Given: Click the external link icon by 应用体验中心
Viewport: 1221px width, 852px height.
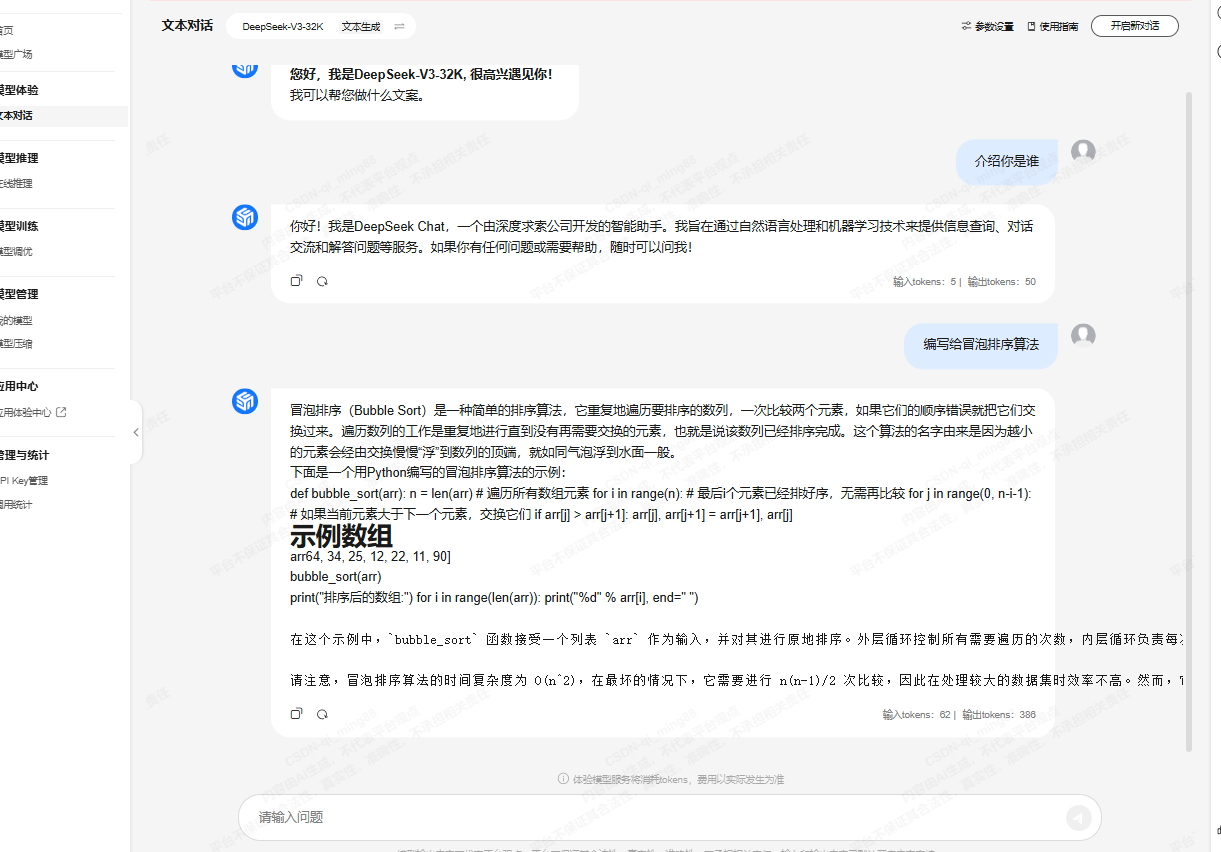Looking at the screenshot, I should 61,412.
